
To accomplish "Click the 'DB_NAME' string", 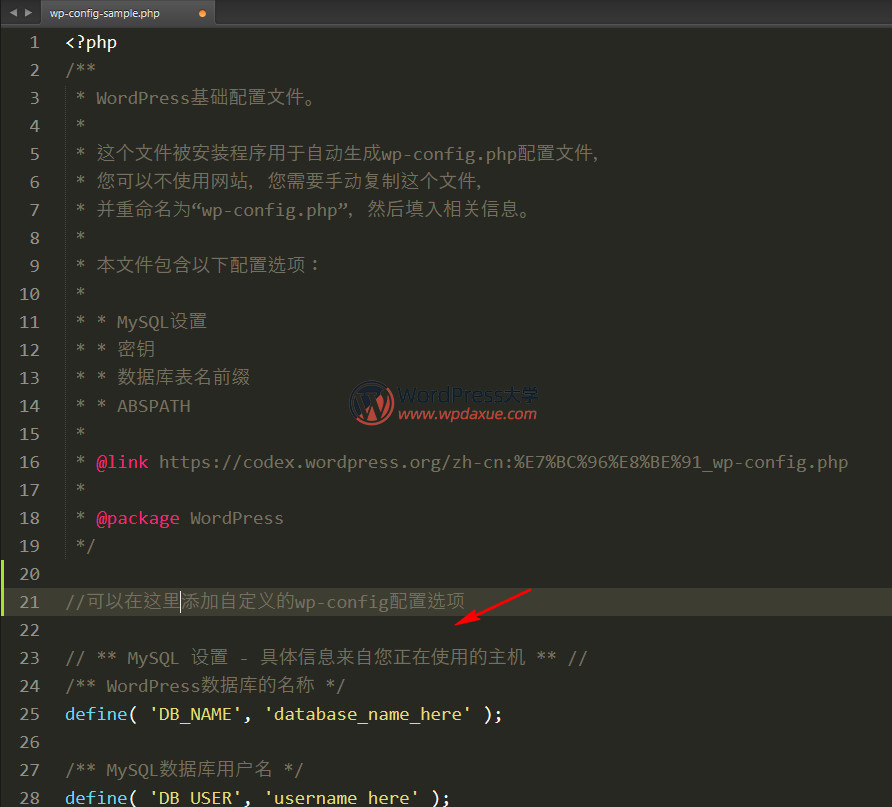I will tap(195, 714).
